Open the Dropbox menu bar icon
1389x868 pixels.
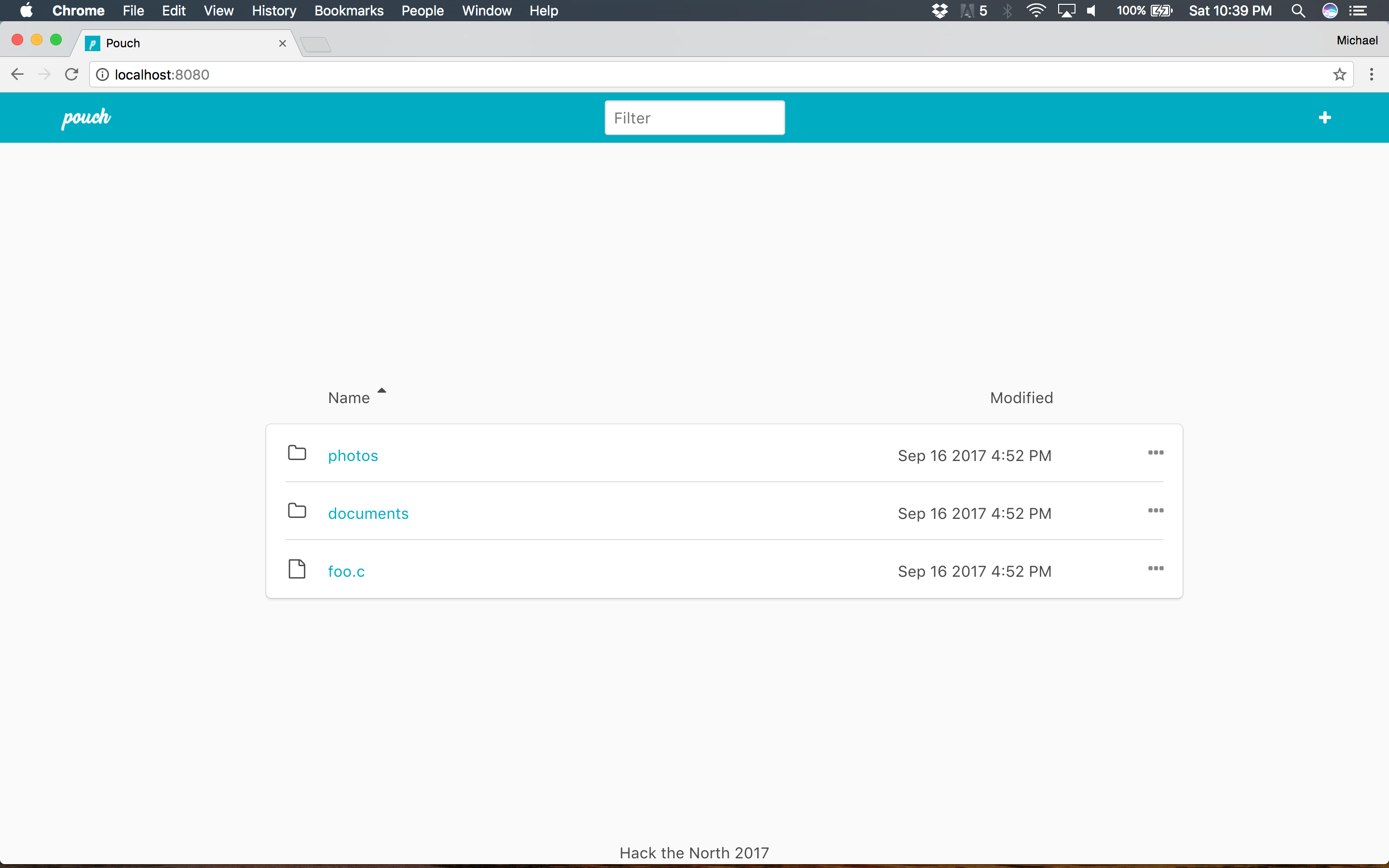point(940,11)
